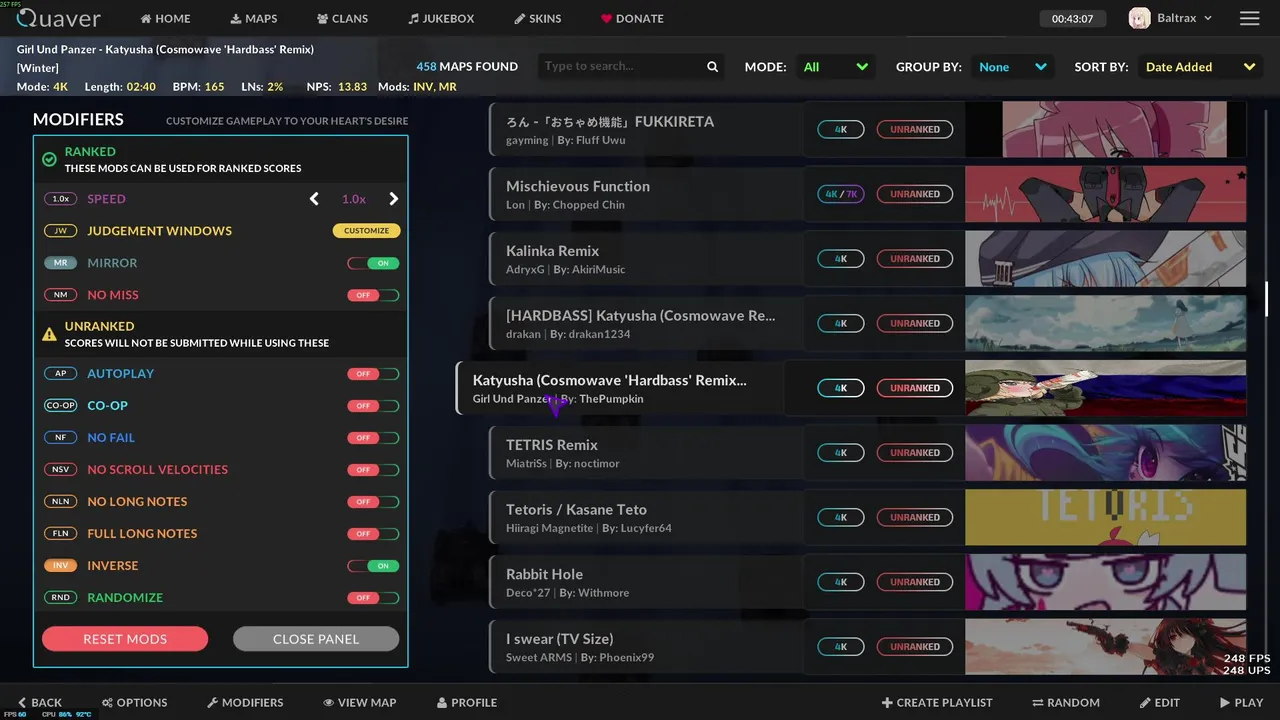
Task: Click the Quaver logo
Action: (59, 18)
